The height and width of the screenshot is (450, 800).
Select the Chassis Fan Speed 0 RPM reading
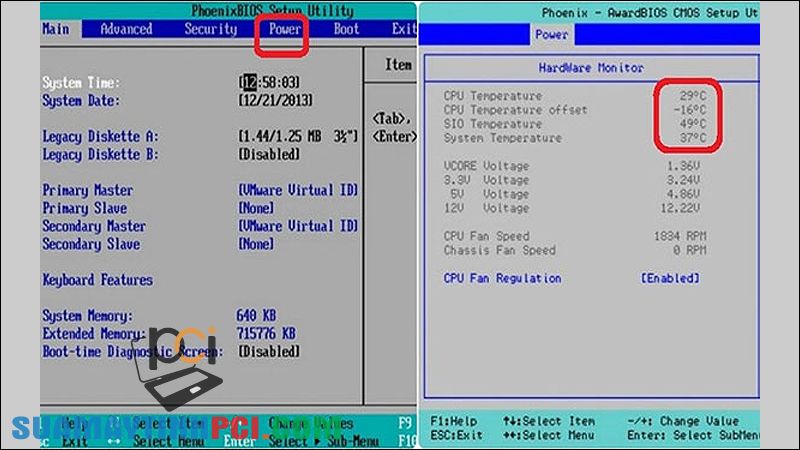(690, 250)
